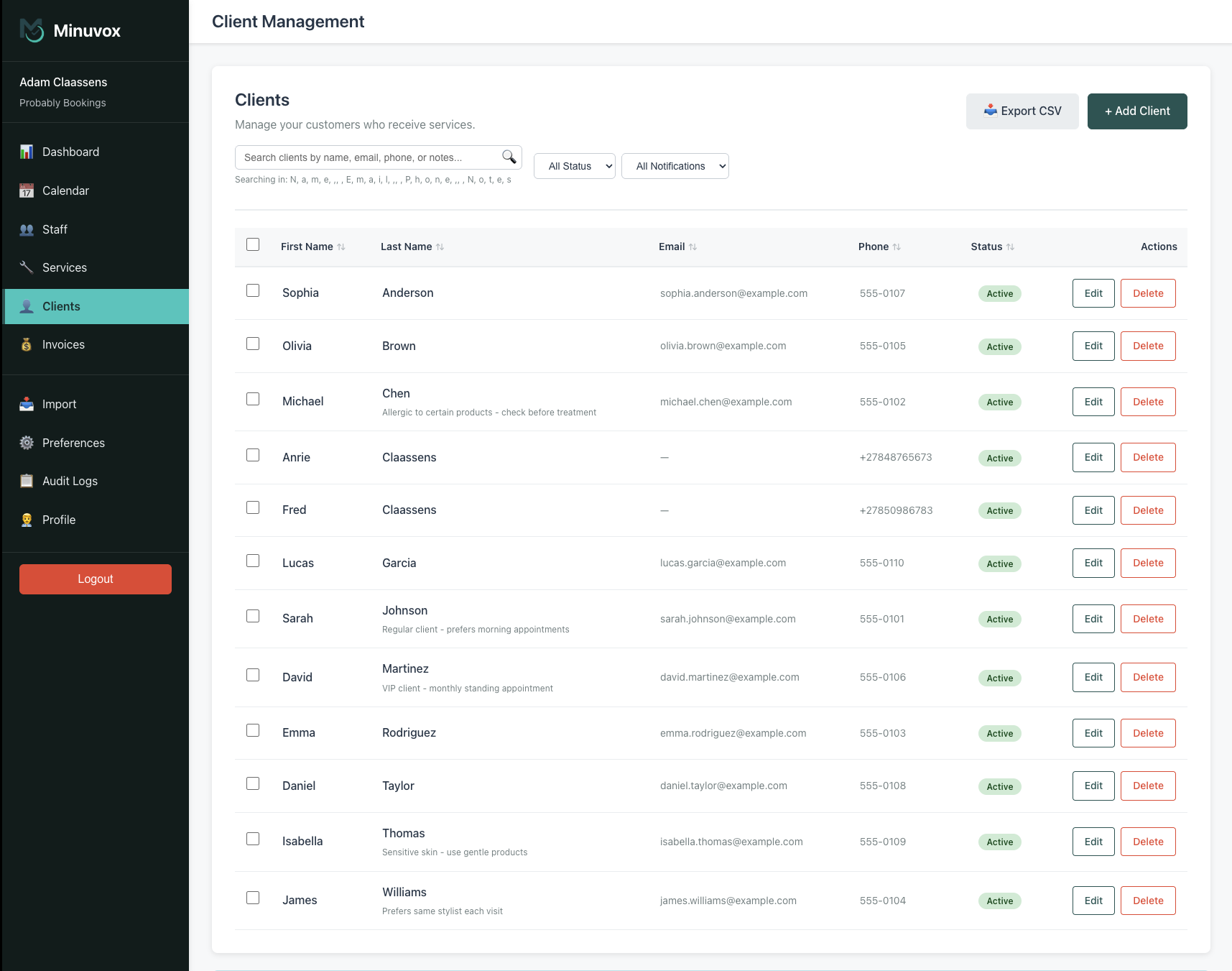The height and width of the screenshot is (971, 1232).
Task: Click the Calendar icon in sidebar
Action: [x=27, y=190]
